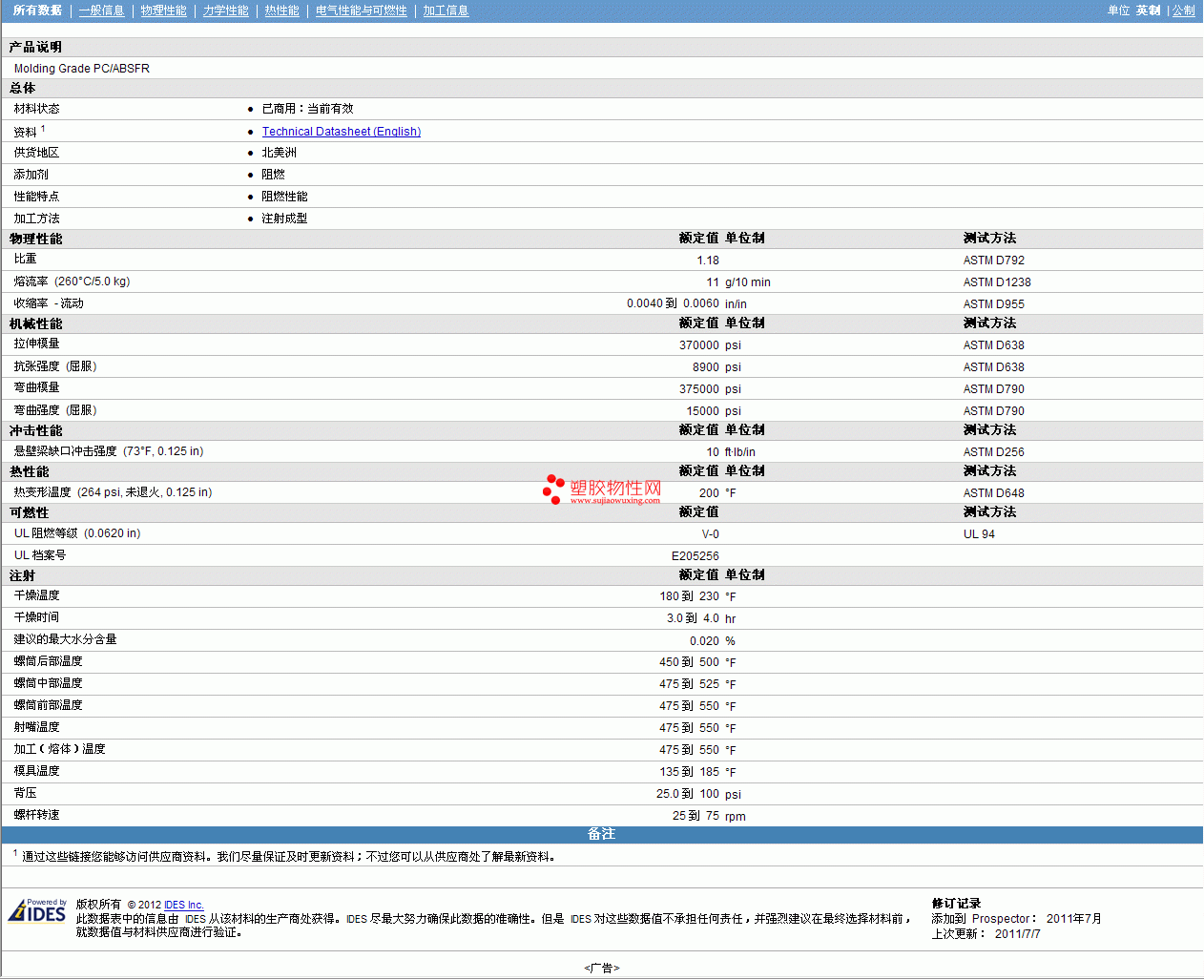This screenshot has height=980, width=1204.
Task: Click the 塑胶物性网 watermark text
Action: [615, 488]
